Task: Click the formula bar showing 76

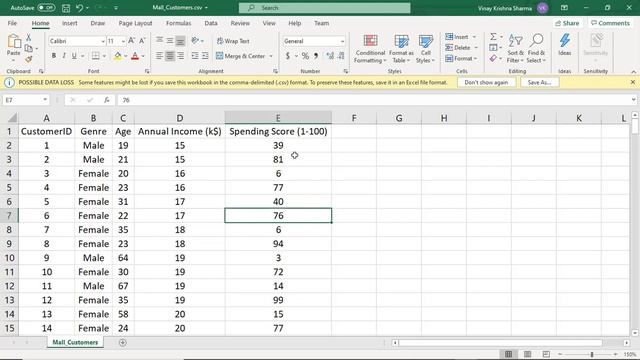Action: point(373,100)
